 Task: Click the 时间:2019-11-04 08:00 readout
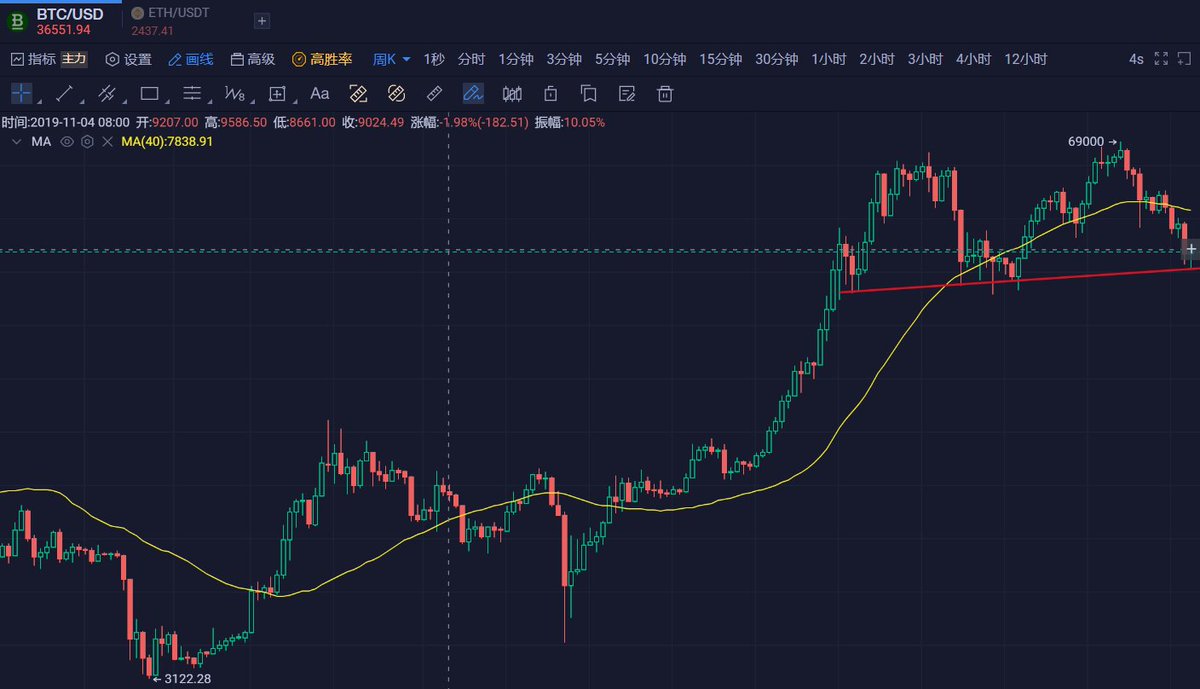[66, 122]
